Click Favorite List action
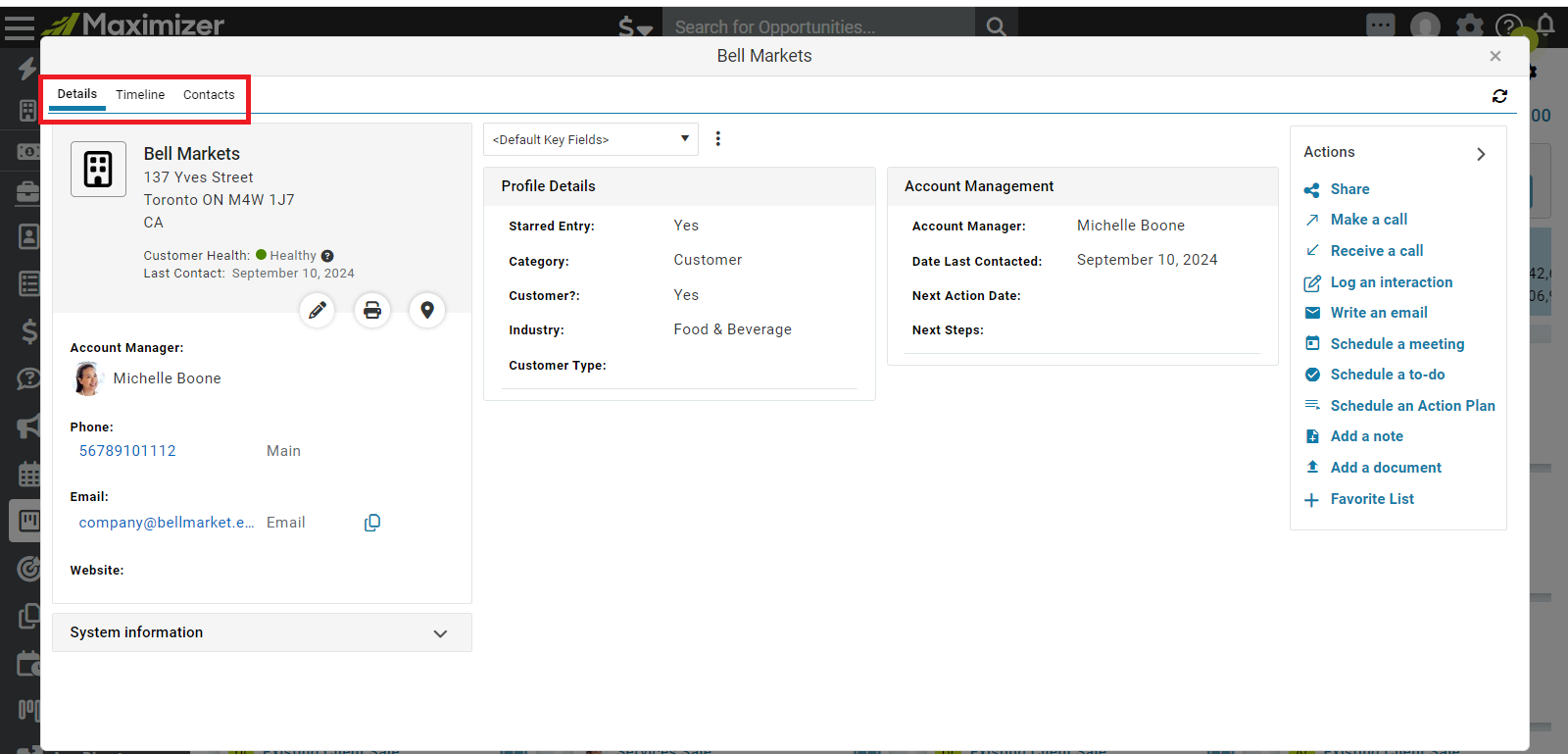Image resolution: width=1568 pixels, height=754 pixels. pos(1372,499)
